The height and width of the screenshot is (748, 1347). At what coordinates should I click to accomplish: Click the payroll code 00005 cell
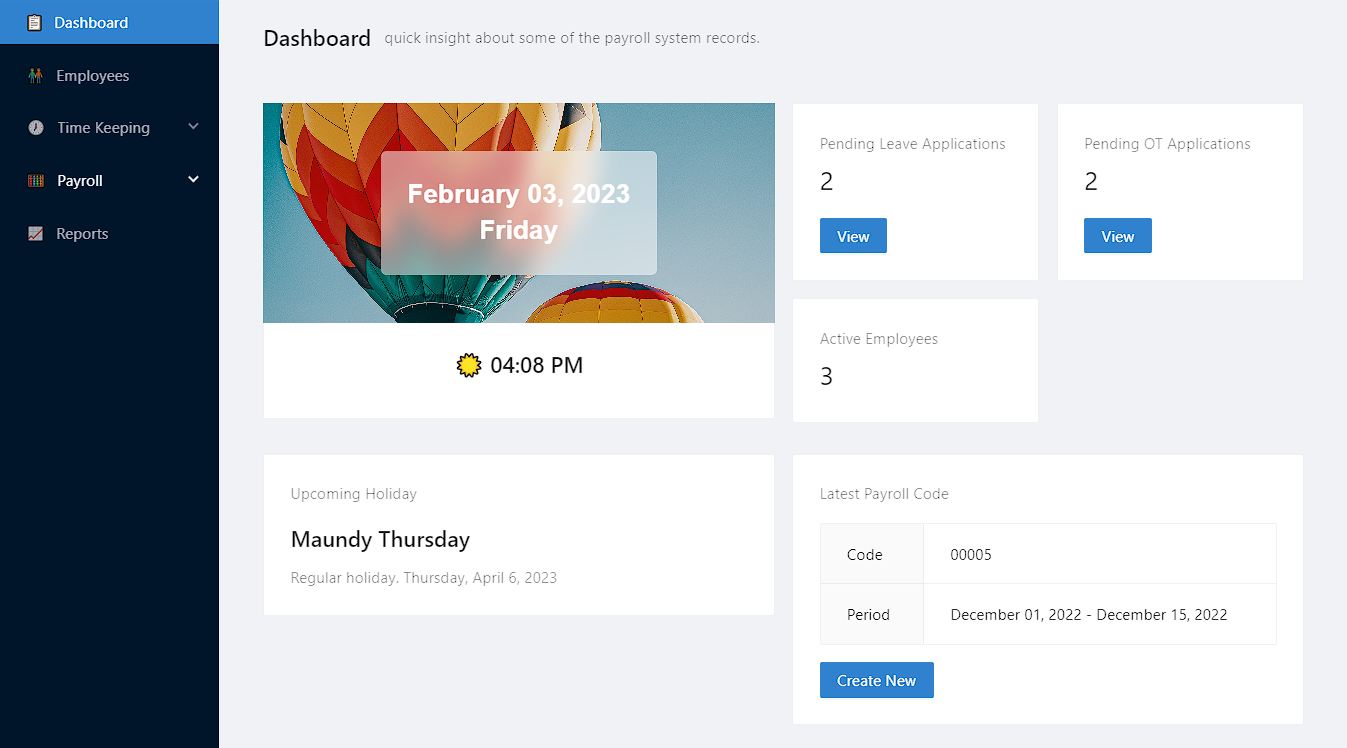pyautogui.click(x=971, y=554)
